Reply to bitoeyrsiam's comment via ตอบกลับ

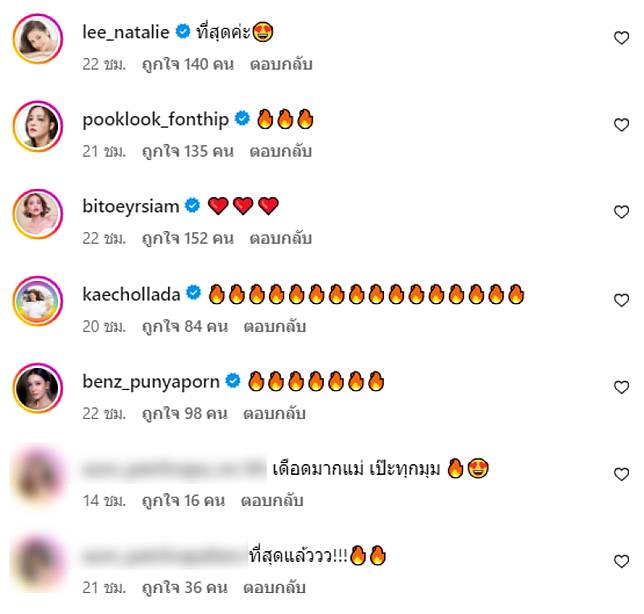[x=281, y=238]
